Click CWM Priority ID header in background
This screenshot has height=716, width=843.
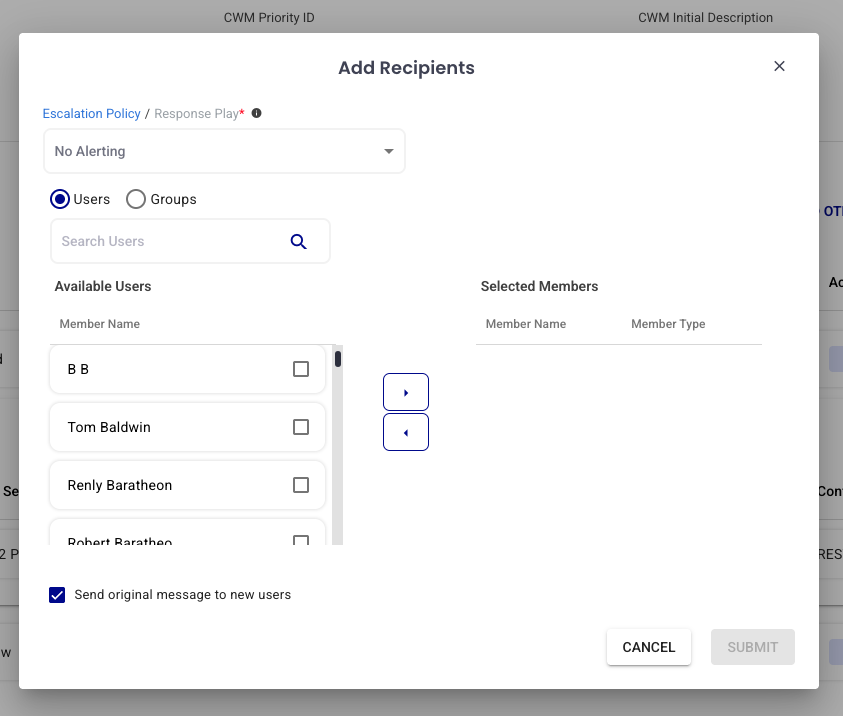[269, 18]
